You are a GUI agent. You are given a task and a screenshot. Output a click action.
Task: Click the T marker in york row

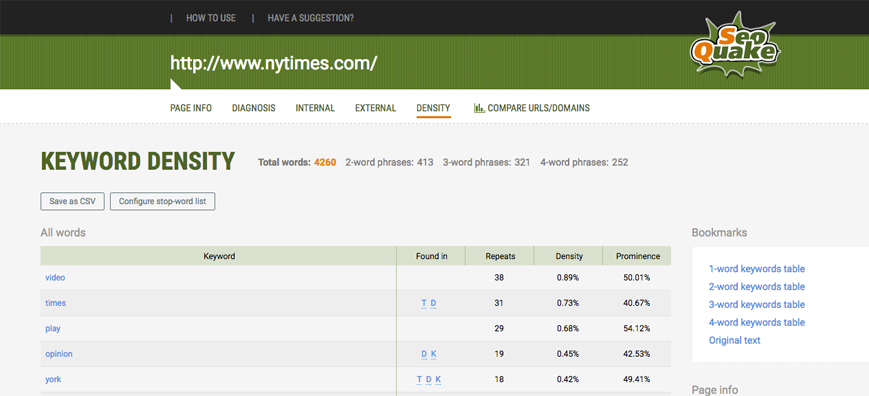(420, 379)
